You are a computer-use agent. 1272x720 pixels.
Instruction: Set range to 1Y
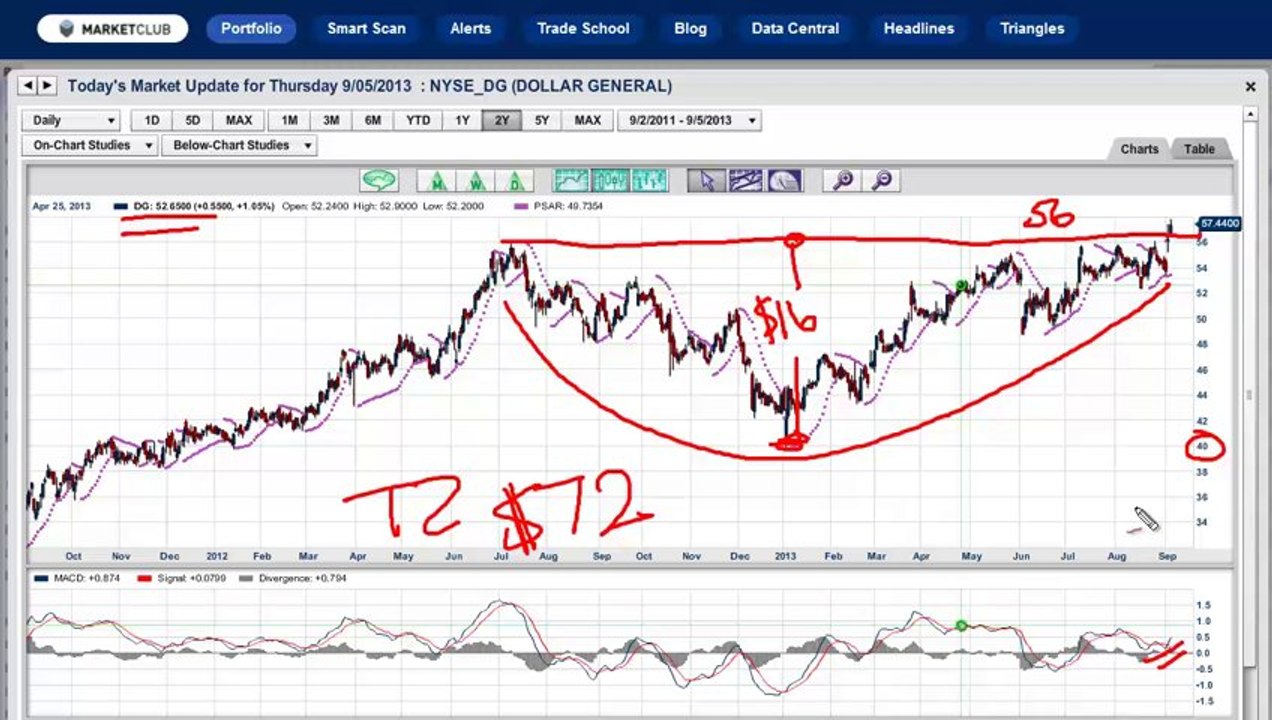(462, 120)
